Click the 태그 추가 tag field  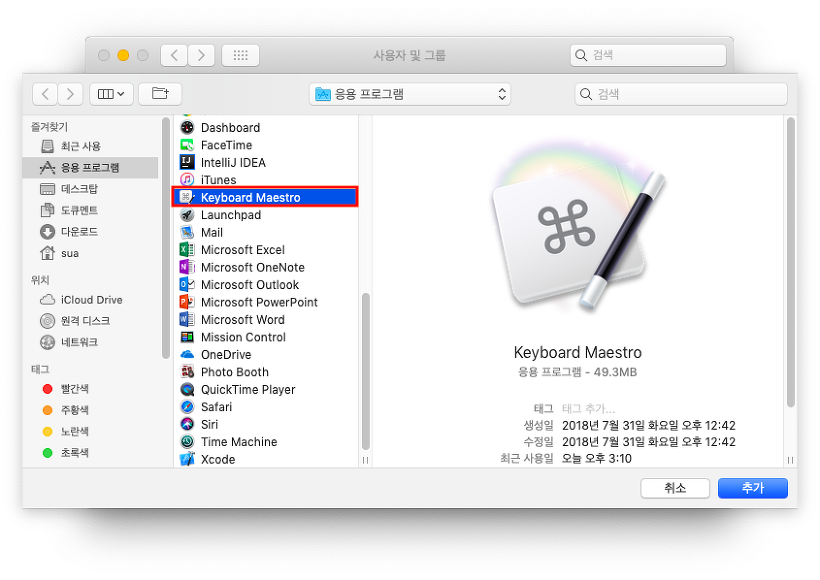pos(588,408)
